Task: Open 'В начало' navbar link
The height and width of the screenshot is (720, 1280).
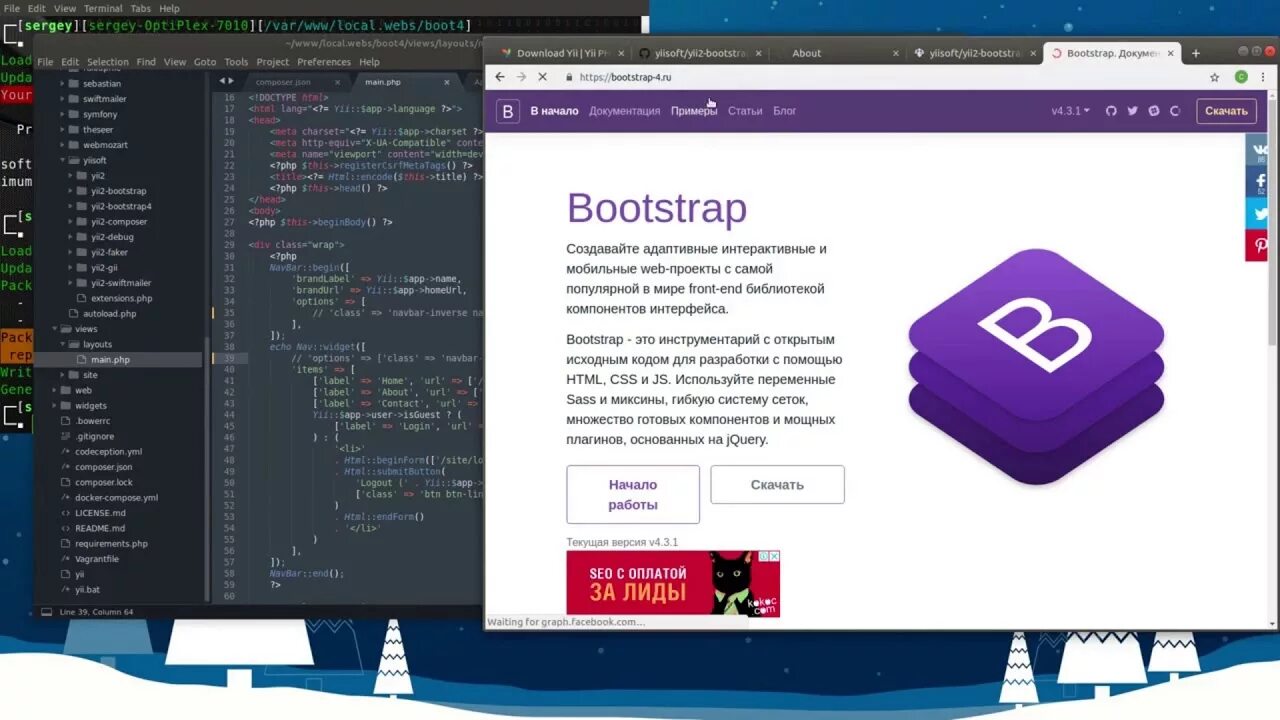Action: point(554,111)
